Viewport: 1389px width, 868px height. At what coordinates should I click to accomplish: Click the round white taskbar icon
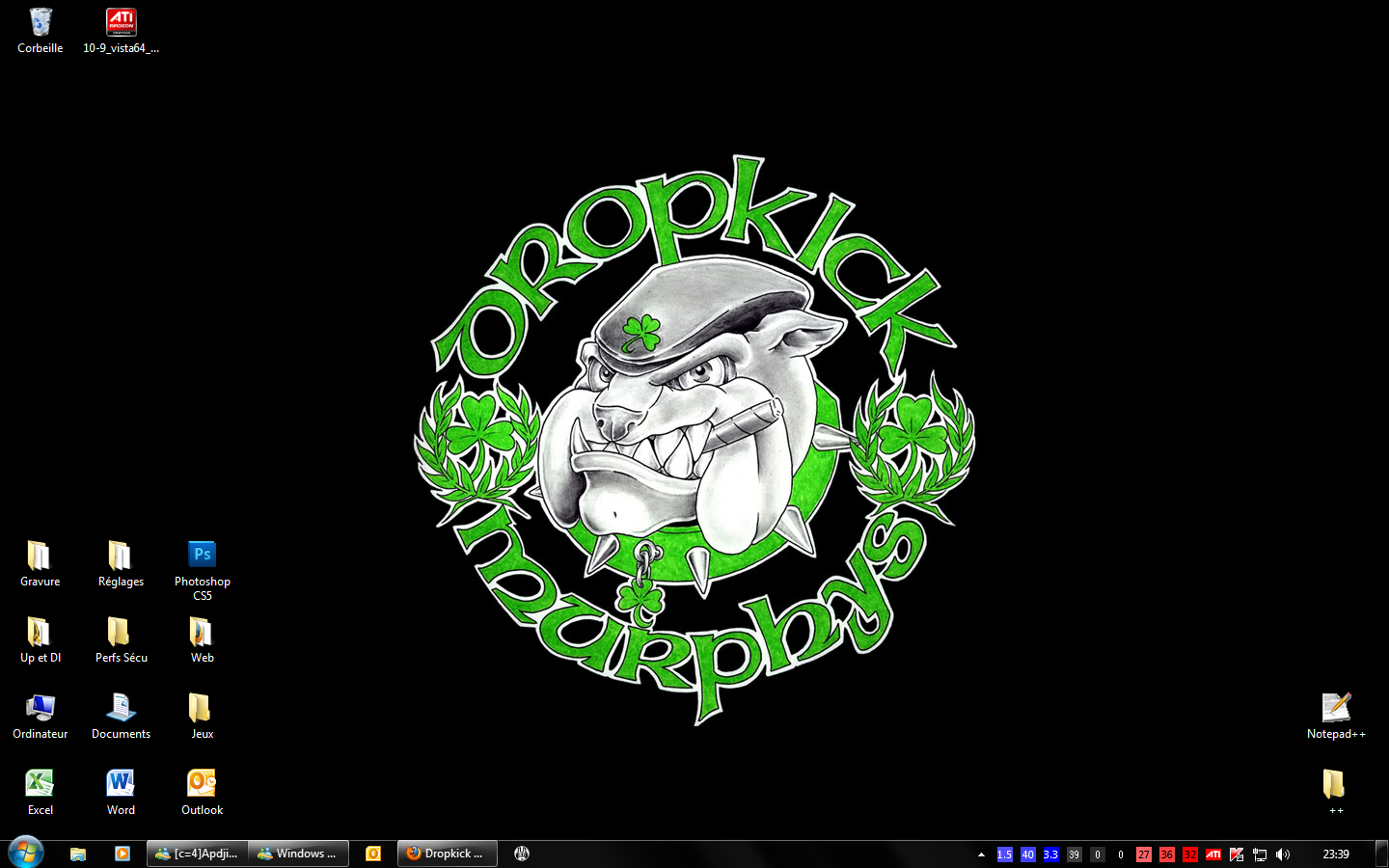(522, 854)
